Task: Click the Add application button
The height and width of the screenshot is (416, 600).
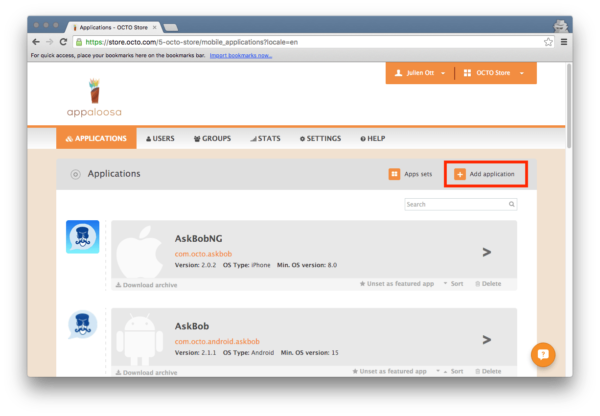Action: [x=486, y=174]
